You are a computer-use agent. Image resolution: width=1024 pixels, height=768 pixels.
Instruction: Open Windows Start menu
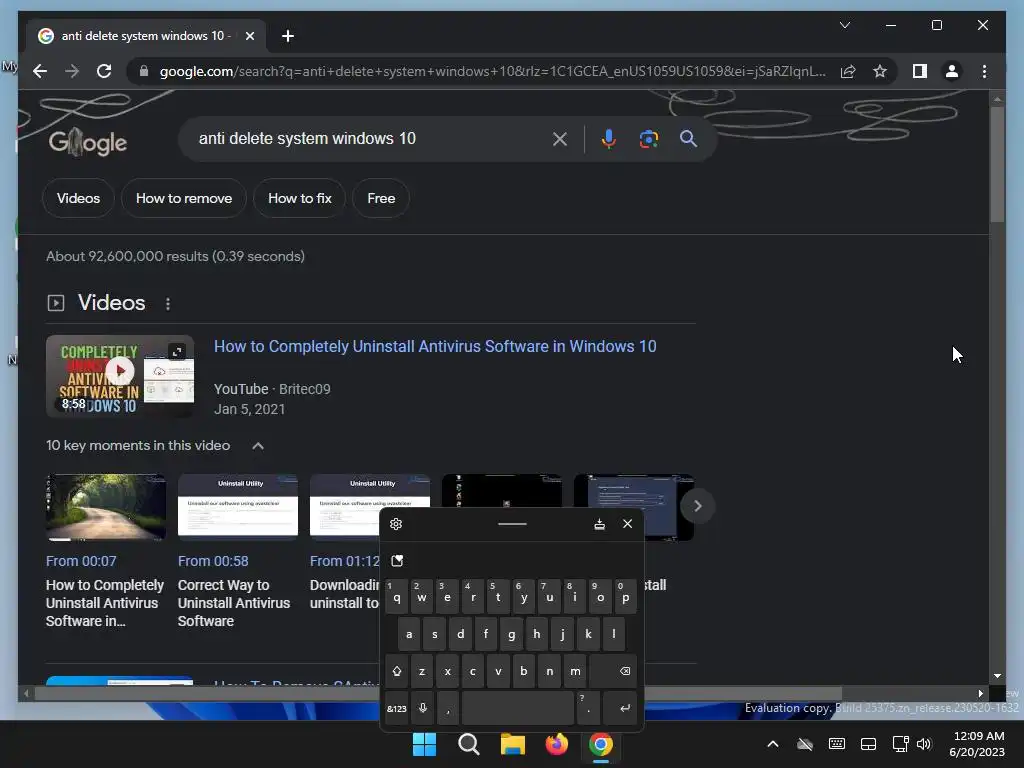coord(424,744)
